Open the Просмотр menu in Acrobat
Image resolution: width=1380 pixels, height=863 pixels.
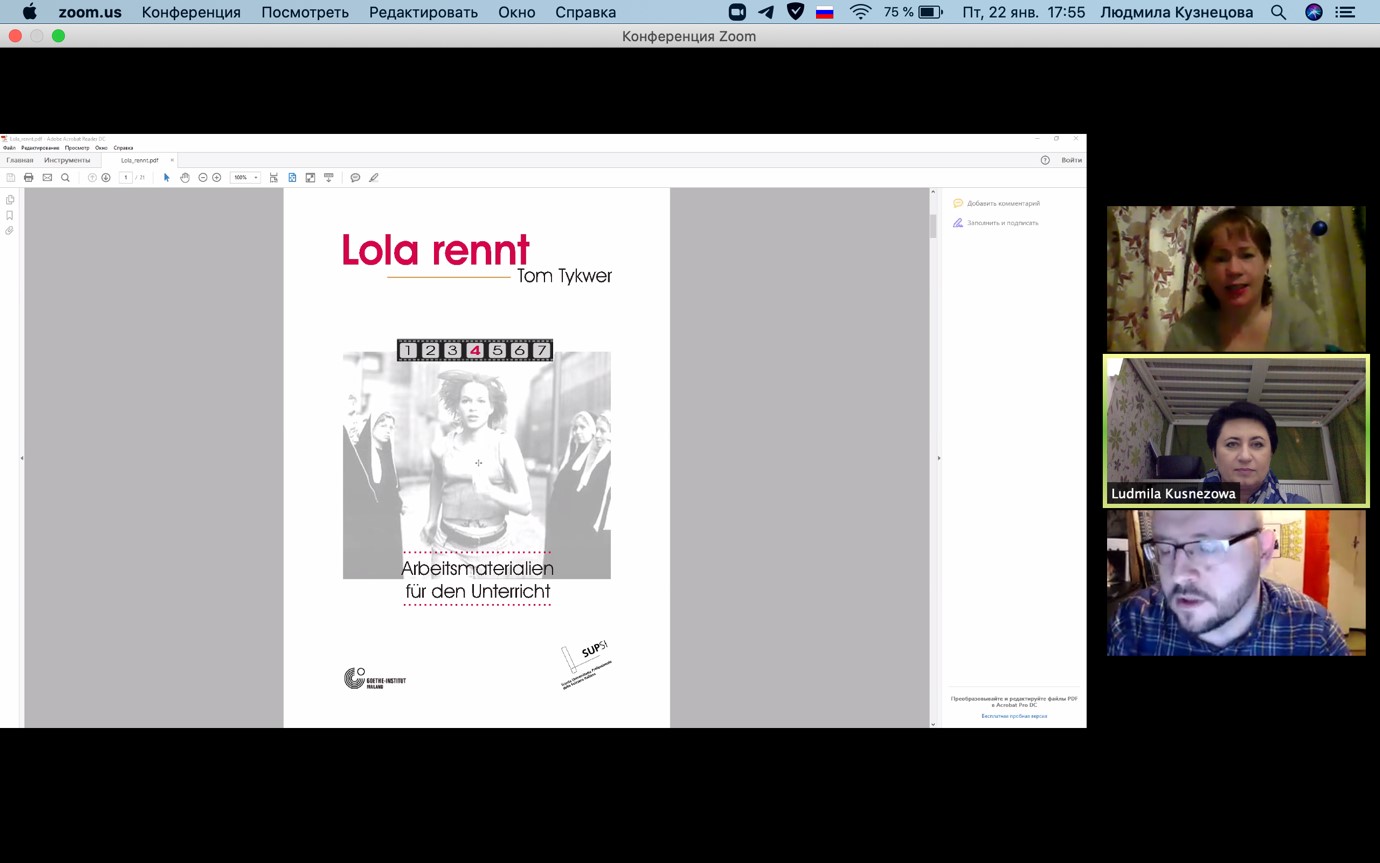(x=77, y=148)
